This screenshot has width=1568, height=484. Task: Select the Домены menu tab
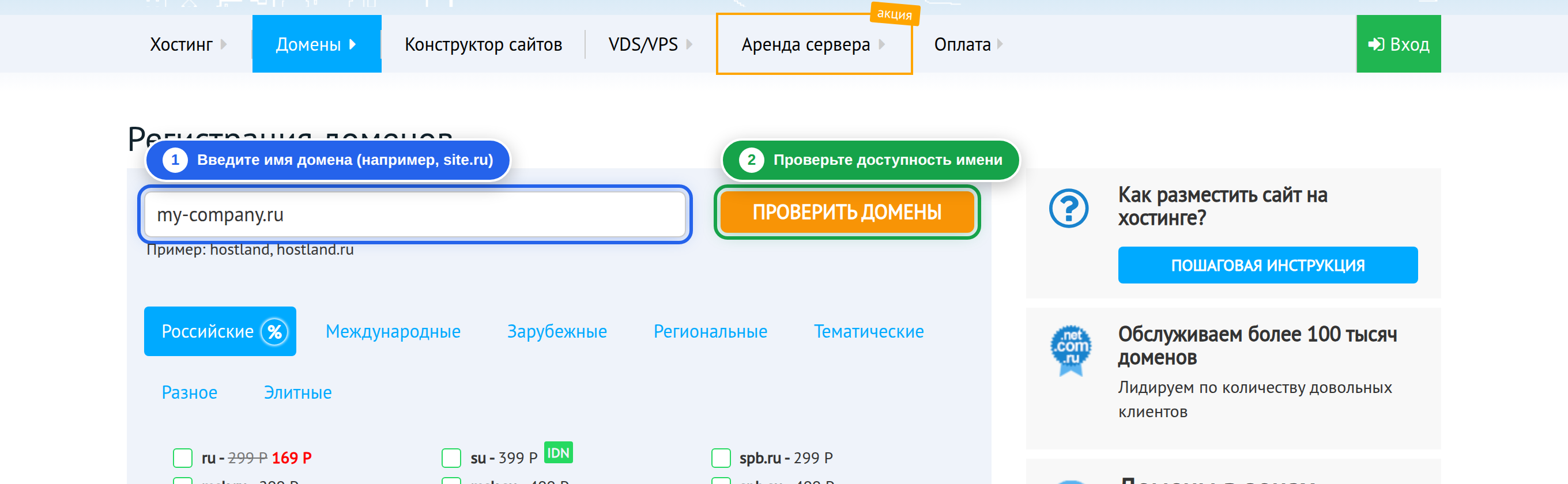pos(316,44)
